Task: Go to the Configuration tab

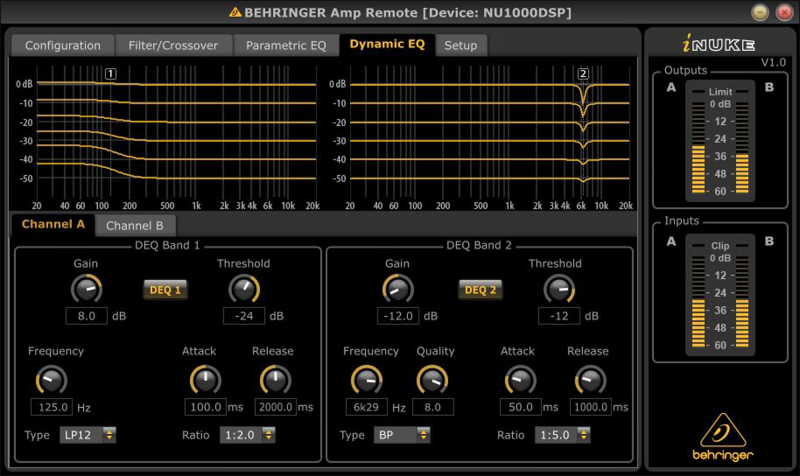Action: coord(62,45)
